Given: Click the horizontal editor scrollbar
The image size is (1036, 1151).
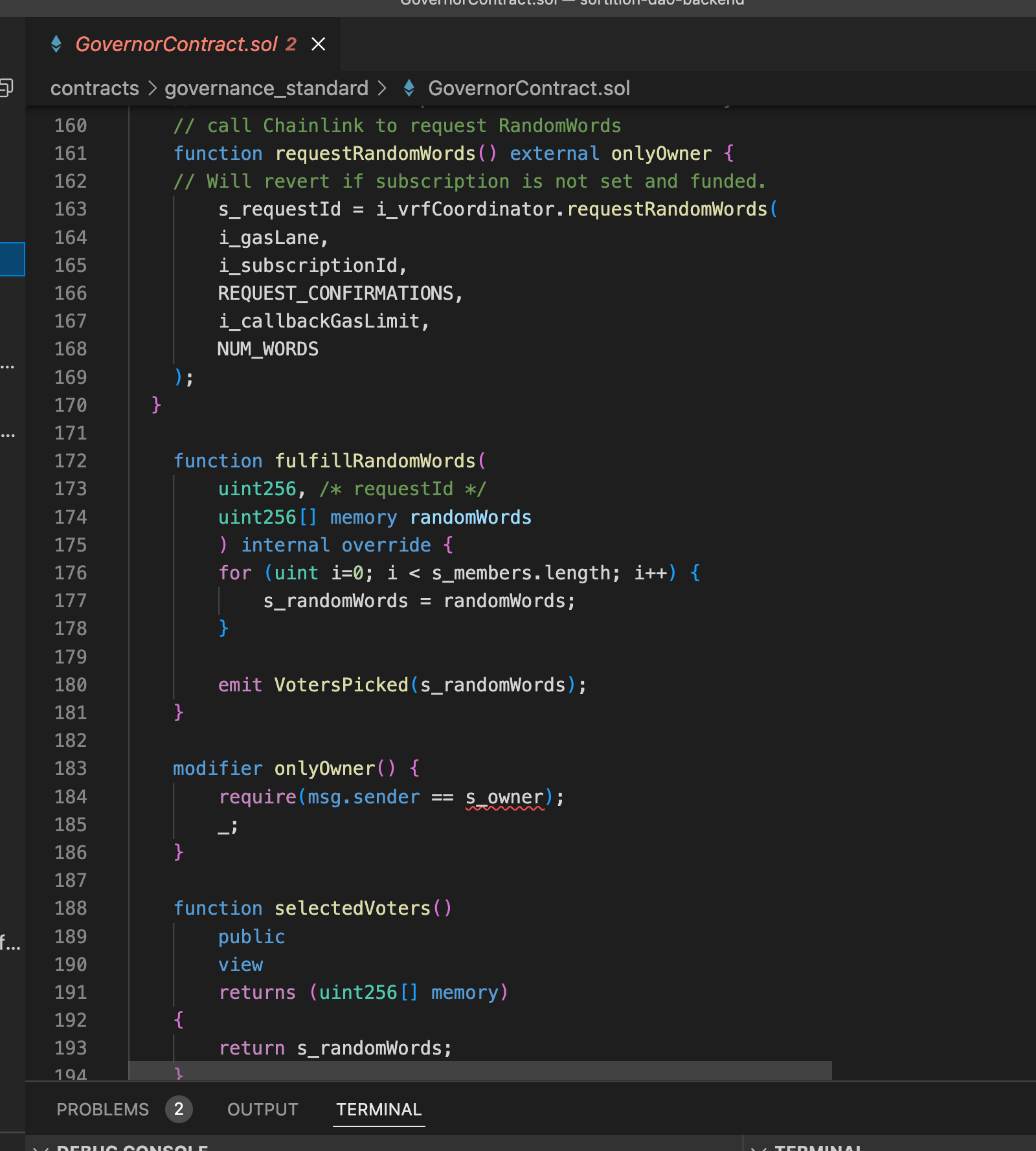Looking at the screenshot, I should [480, 1070].
